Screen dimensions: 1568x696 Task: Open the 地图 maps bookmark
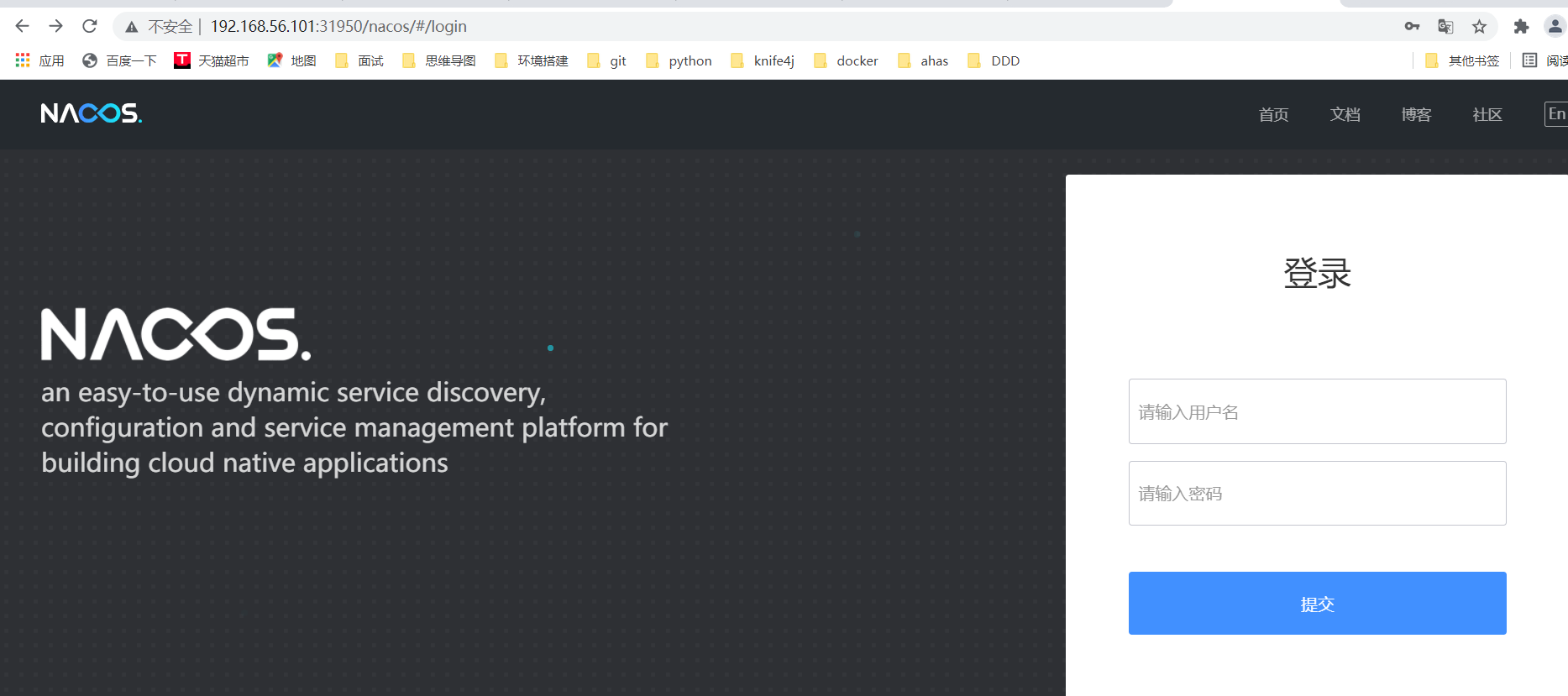(x=291, y=60)
